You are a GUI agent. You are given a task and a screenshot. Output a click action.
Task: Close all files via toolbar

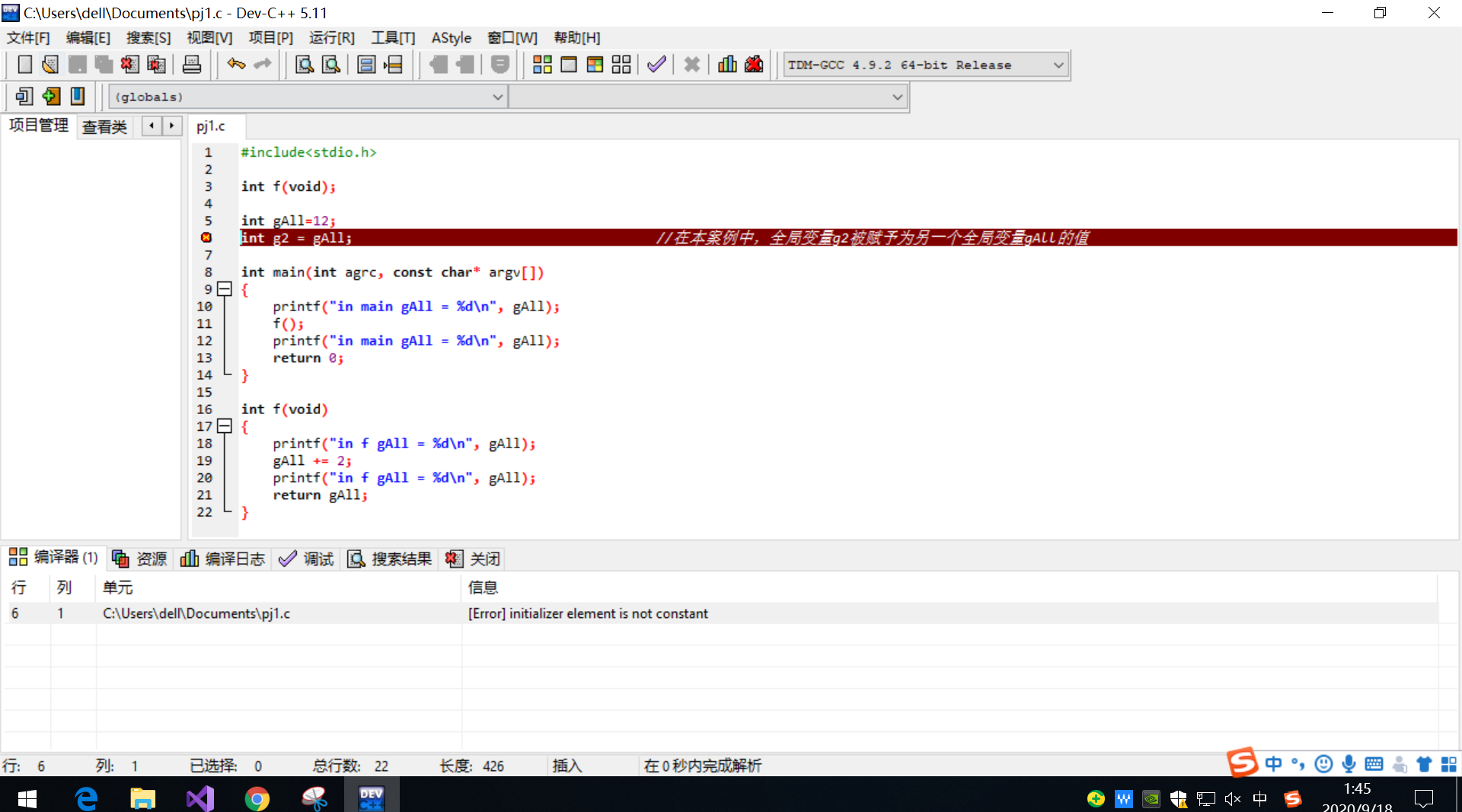[x=156, y=65]
